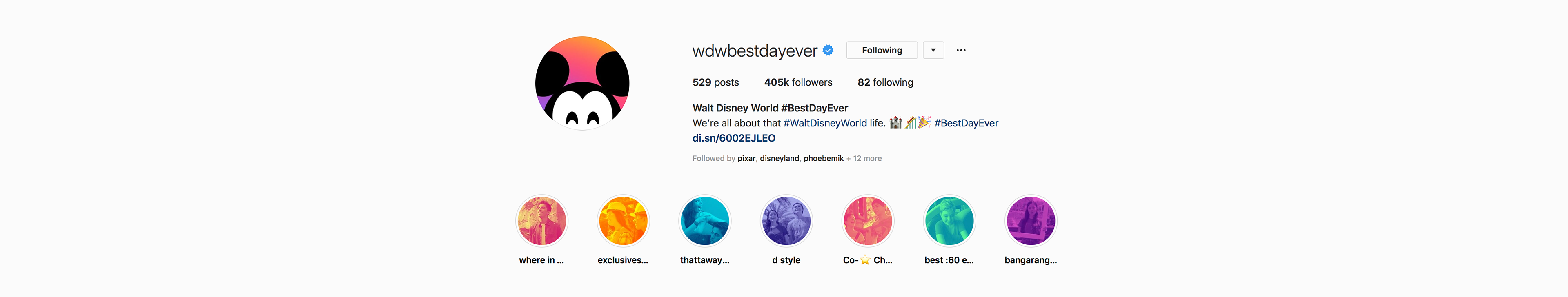This screenshot has width=1568, height=297.
Task: Open the 'Co-⭐ Ch...' highlight
Action: [x=867, y=221]
